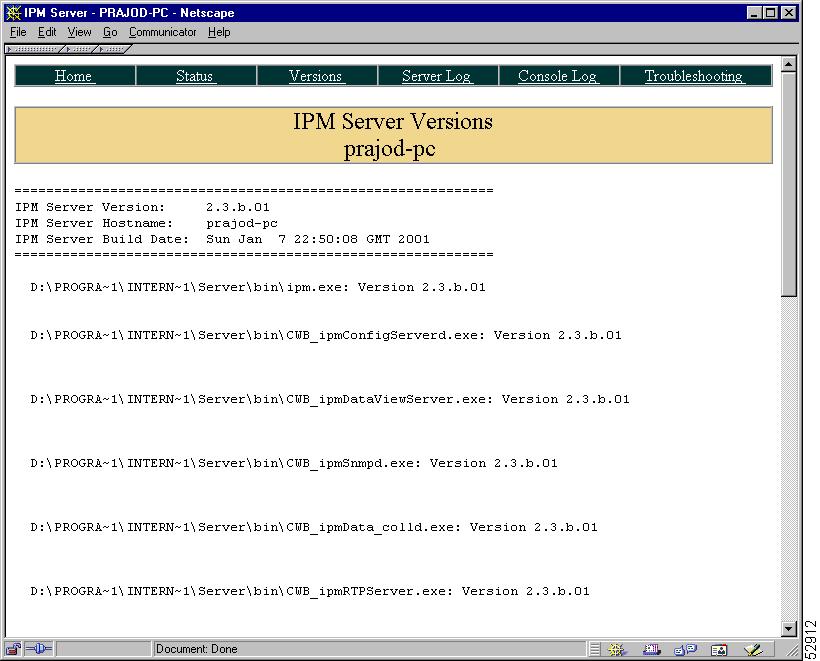The image size is (820, 661).
Task: Open the Go menu
Action: pyautogui.click(x=110, y=32)
